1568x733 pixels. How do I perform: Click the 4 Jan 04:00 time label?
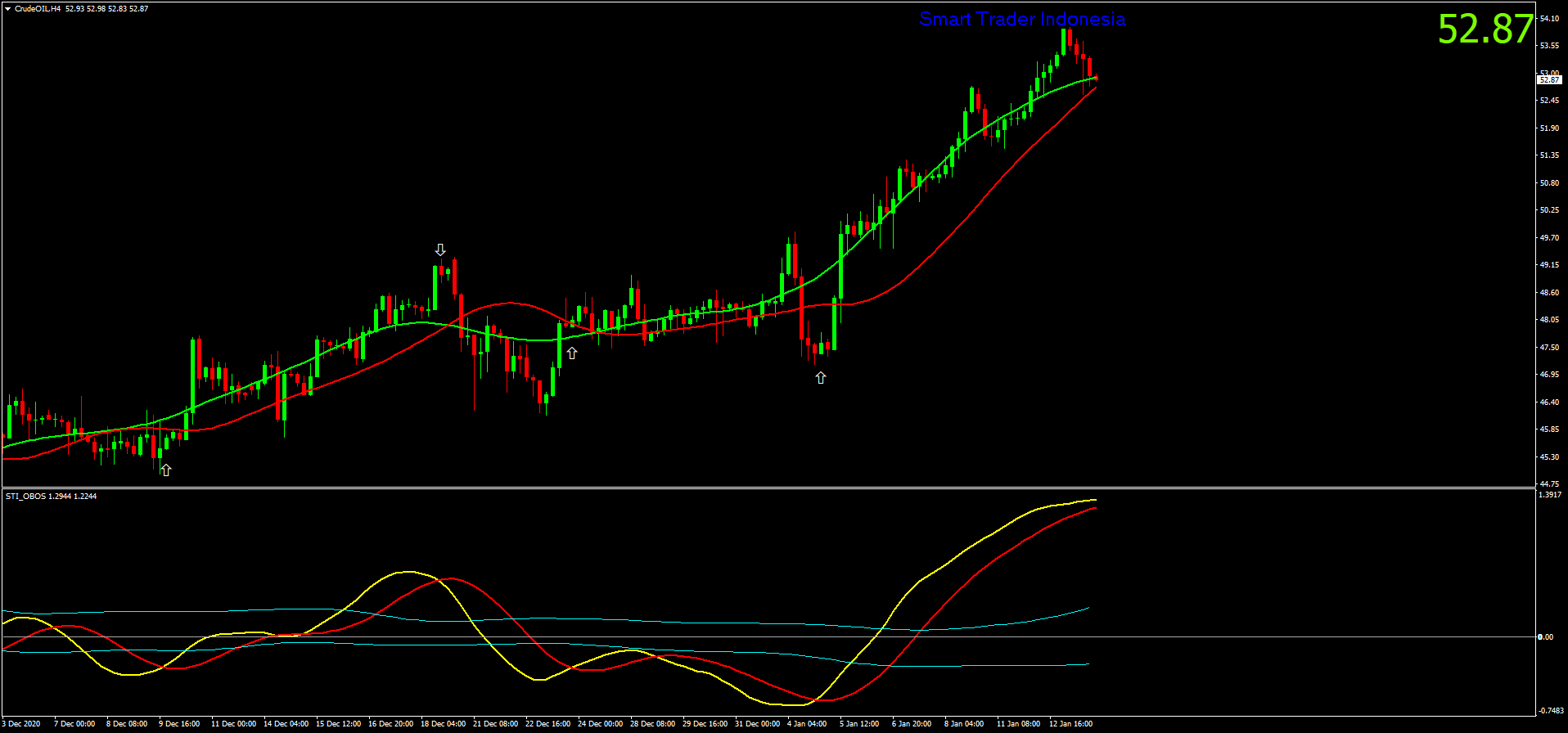tap(807, 724)
